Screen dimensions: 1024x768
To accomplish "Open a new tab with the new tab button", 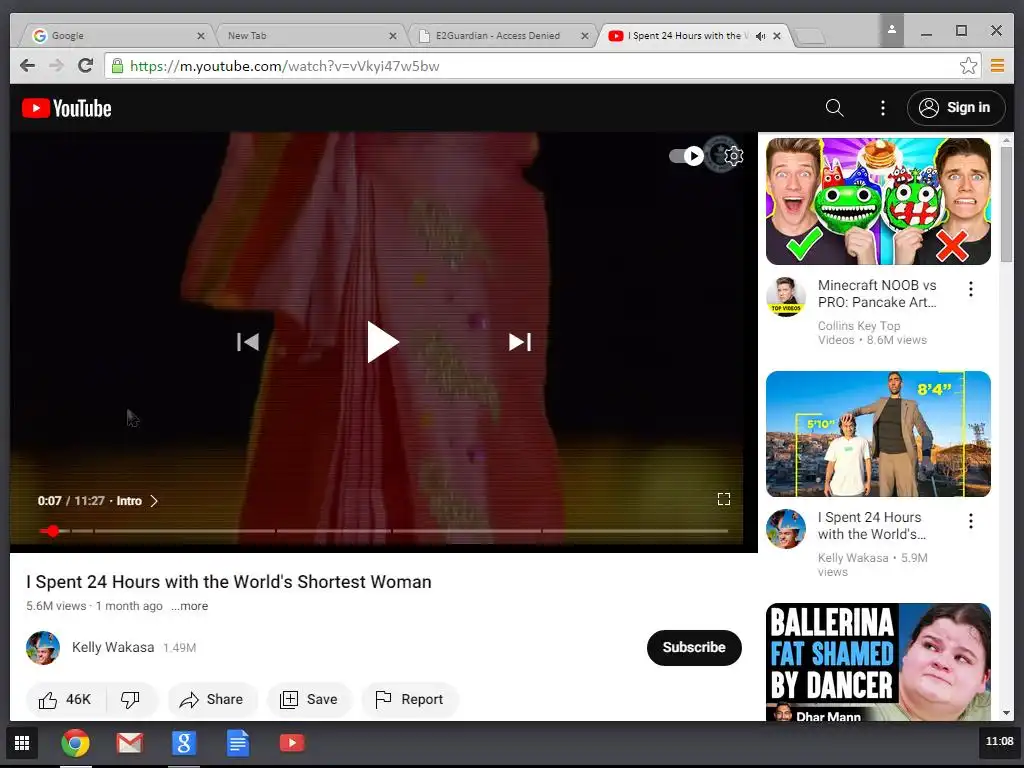I will pos(810,37).
